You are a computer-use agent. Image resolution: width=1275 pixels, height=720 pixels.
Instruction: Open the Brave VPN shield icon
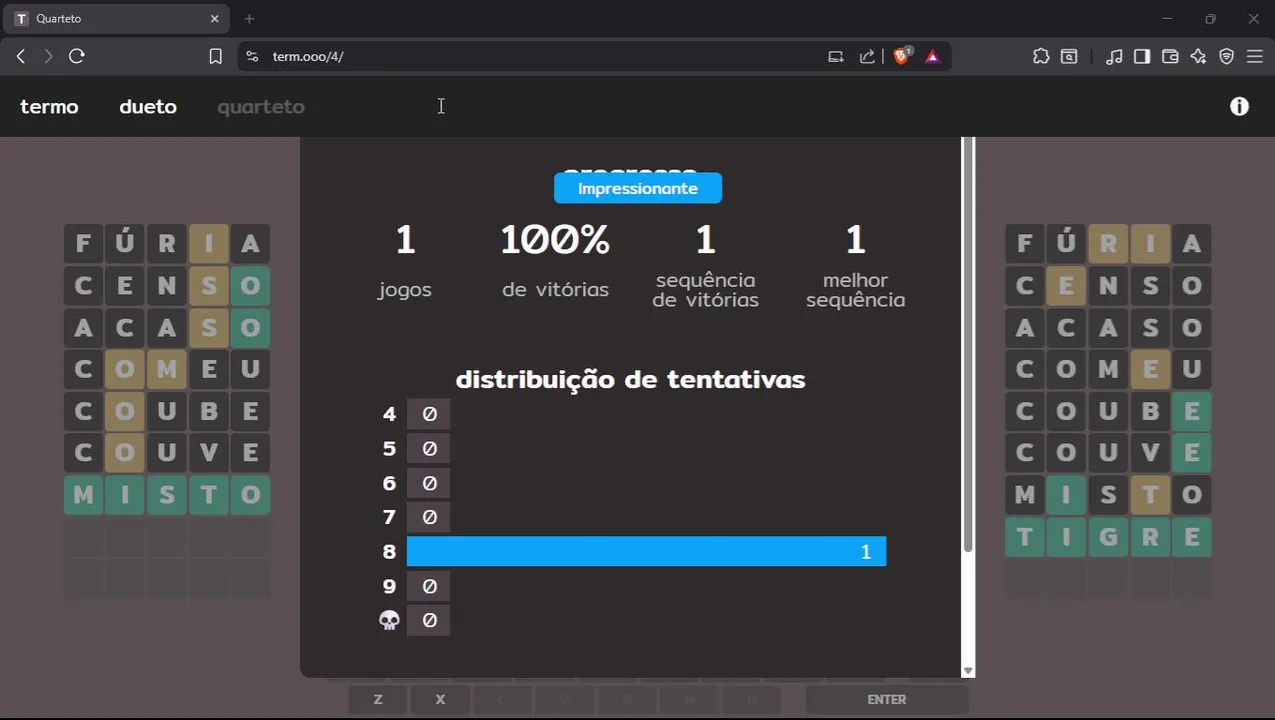pos(1227,57)
